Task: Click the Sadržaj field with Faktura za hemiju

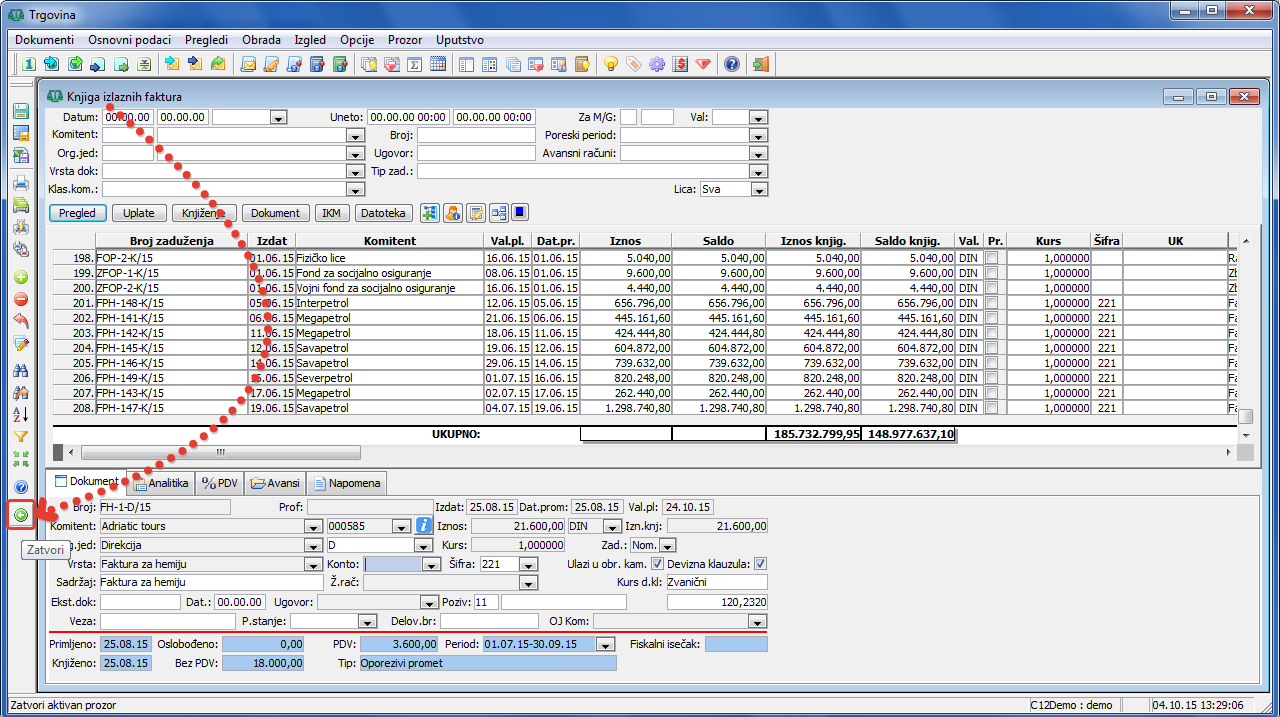Action: pyautogui.click(x=210, y=583)
